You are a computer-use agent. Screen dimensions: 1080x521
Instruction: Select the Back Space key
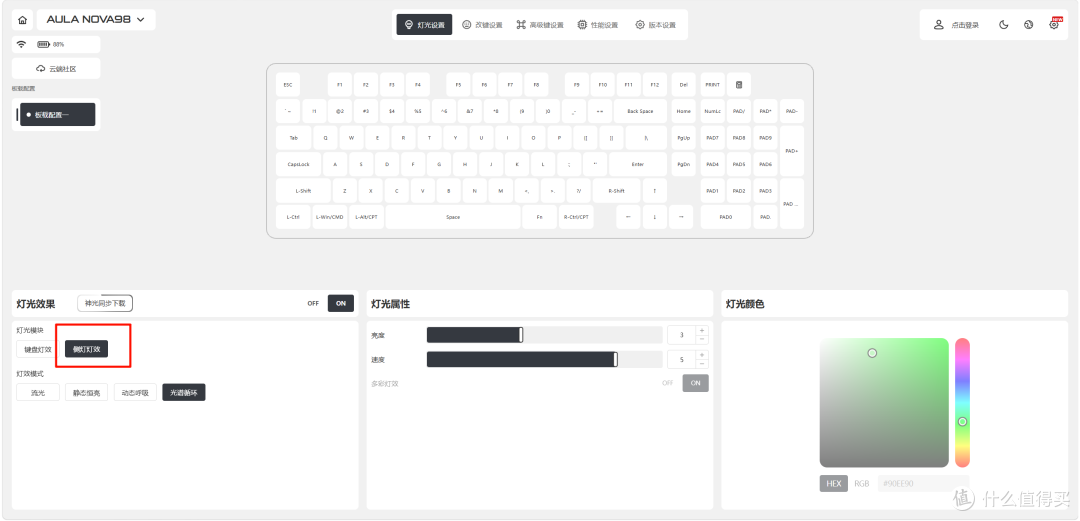[640, 111]
